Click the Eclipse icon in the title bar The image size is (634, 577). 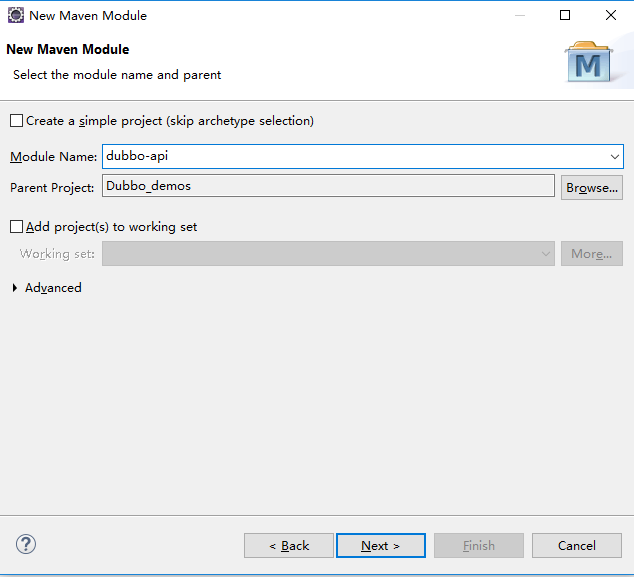click(16, 15)
